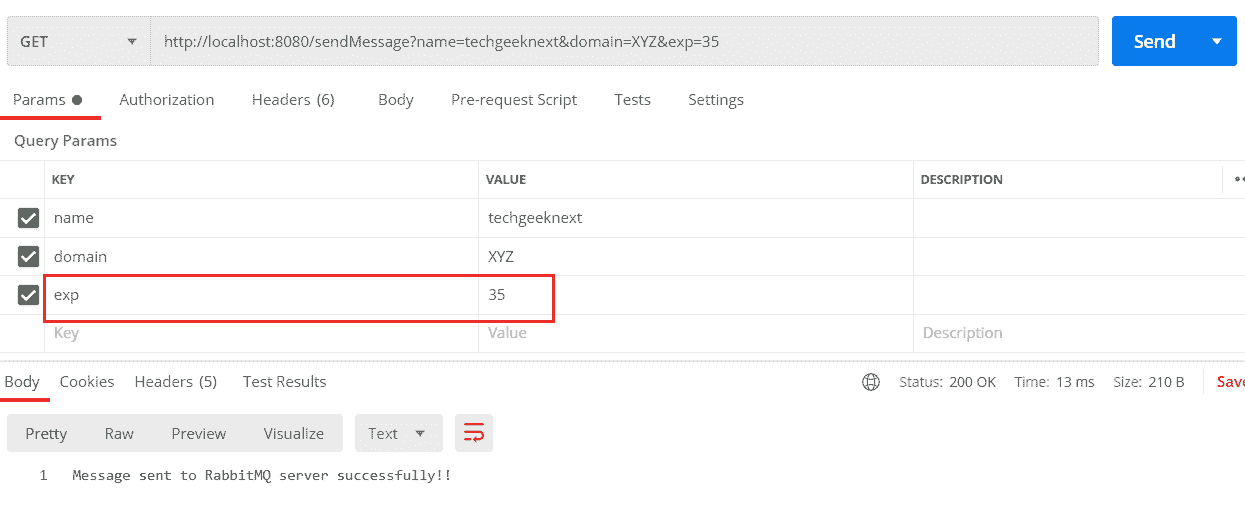Uncheck the domain parameter checkbox
1245x505 pixels.
point(28,257)
